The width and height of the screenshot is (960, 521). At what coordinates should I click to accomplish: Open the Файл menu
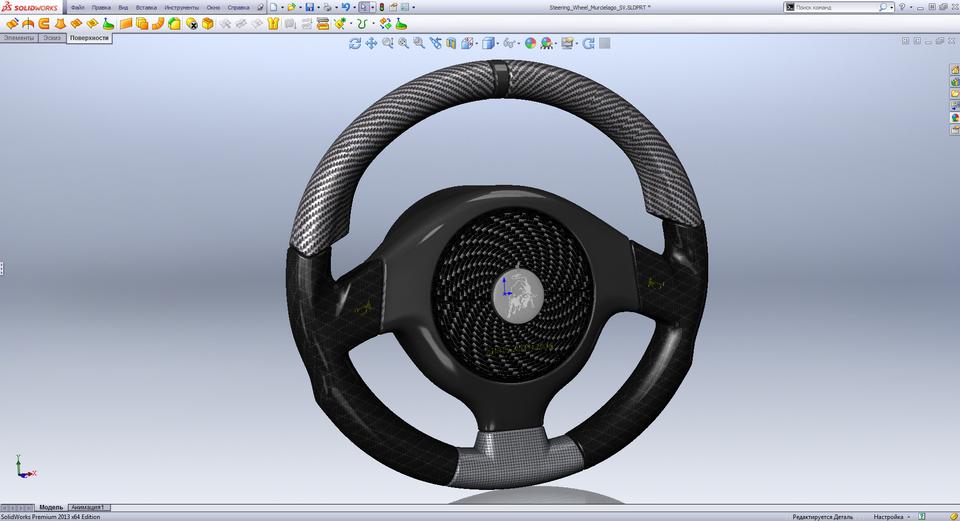[x=78, y=7]
